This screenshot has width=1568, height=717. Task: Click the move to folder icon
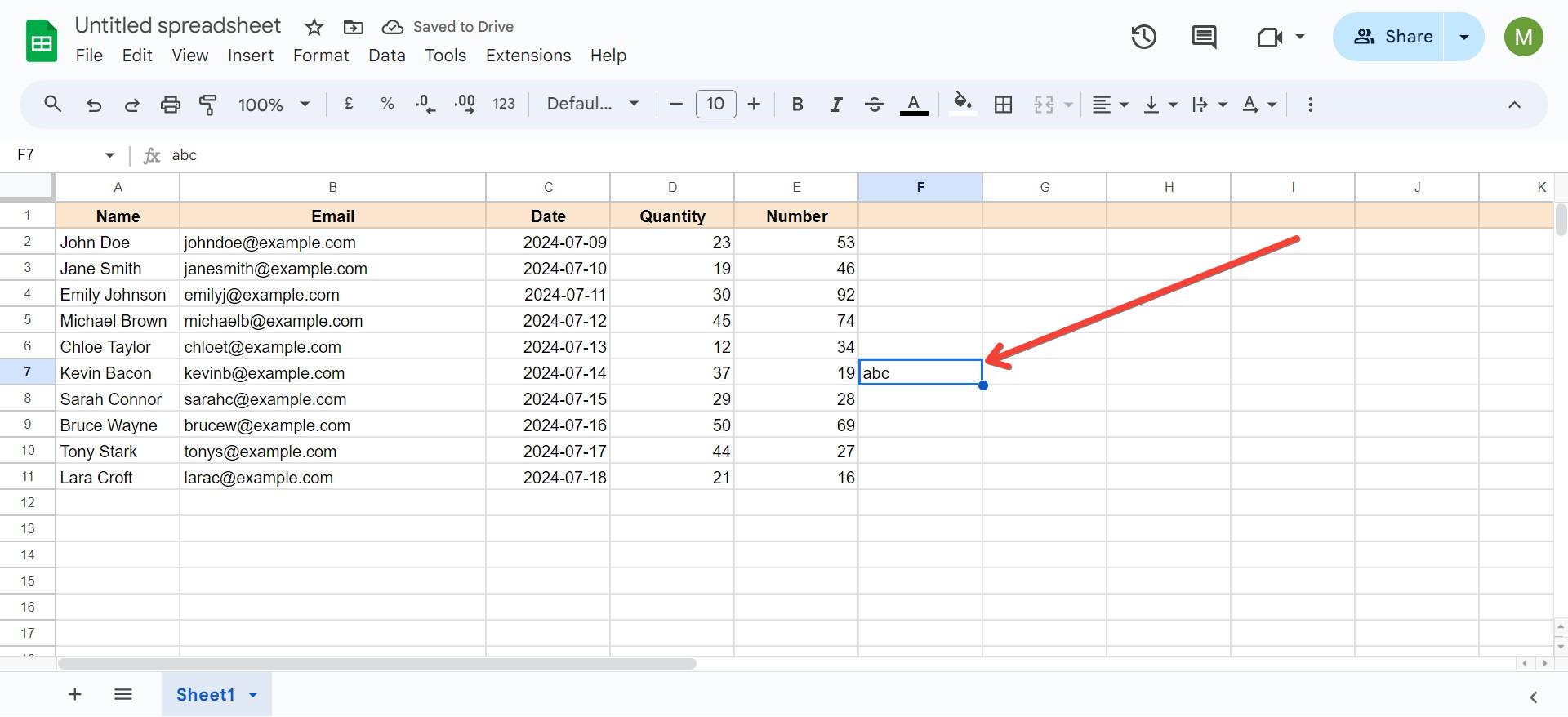click(x=353, y=27)
